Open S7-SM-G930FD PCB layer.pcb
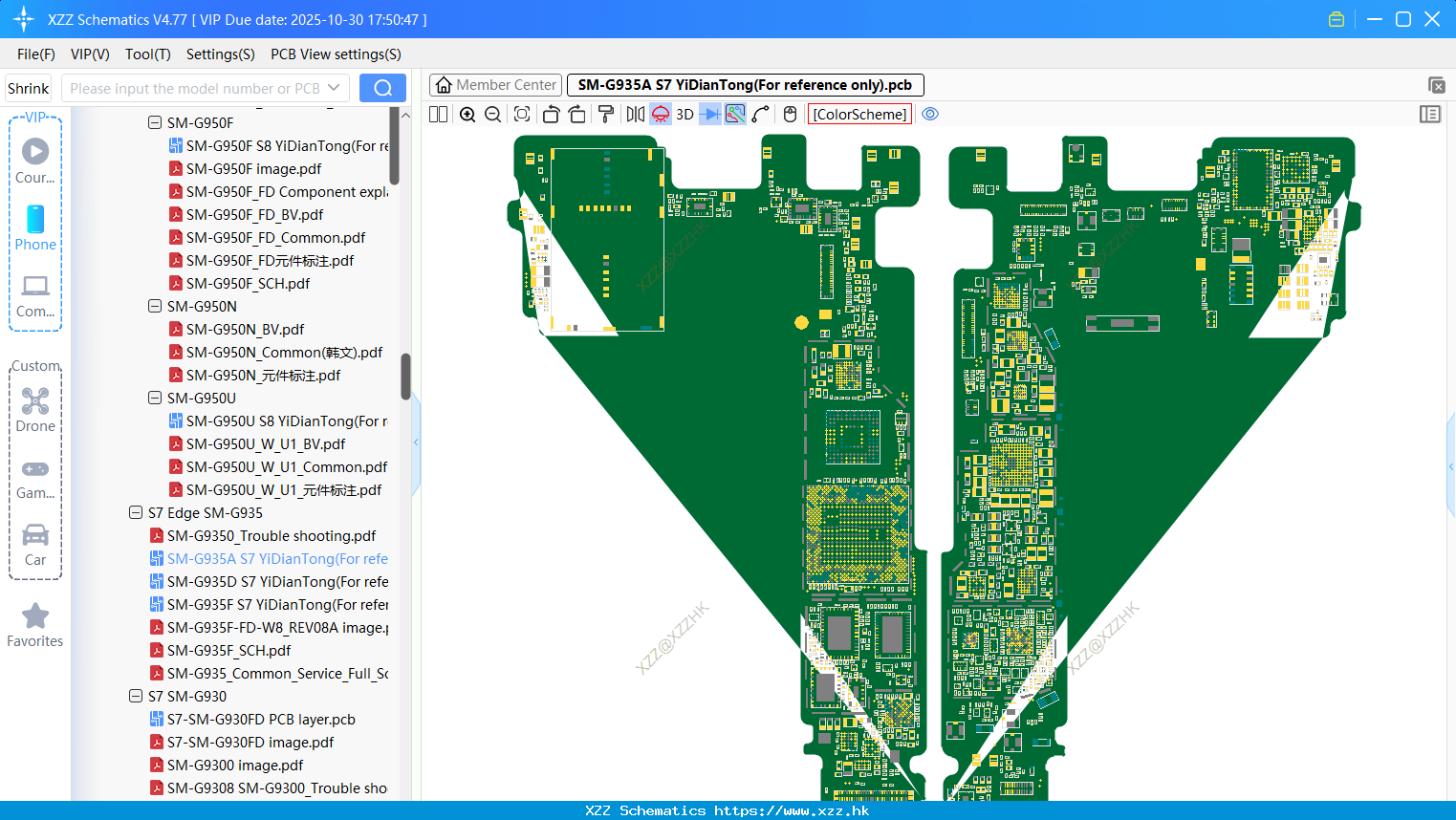The width and height of the screenshot is (1456, 820). [261, 719]
